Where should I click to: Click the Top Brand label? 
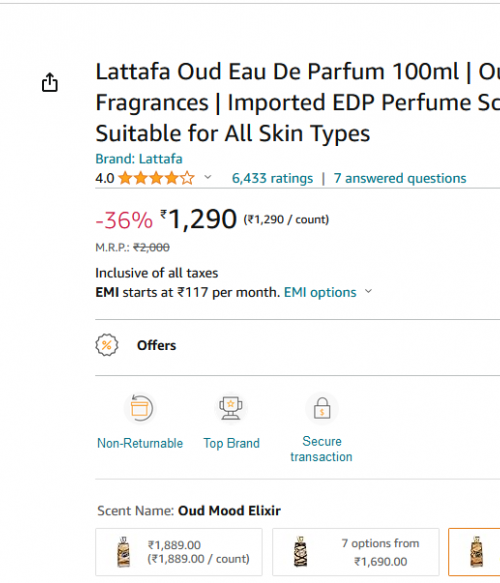[x=231, y=443]
